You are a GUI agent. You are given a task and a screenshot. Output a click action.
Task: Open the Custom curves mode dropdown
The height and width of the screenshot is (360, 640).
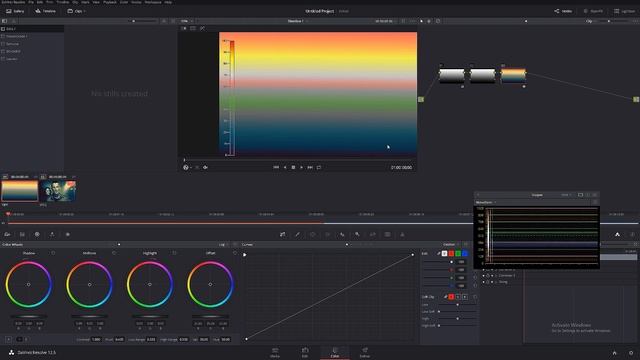point(451,244)
